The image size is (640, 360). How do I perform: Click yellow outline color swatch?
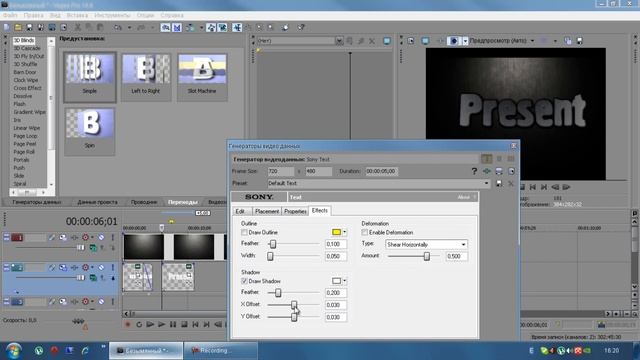tap(336, 232)
